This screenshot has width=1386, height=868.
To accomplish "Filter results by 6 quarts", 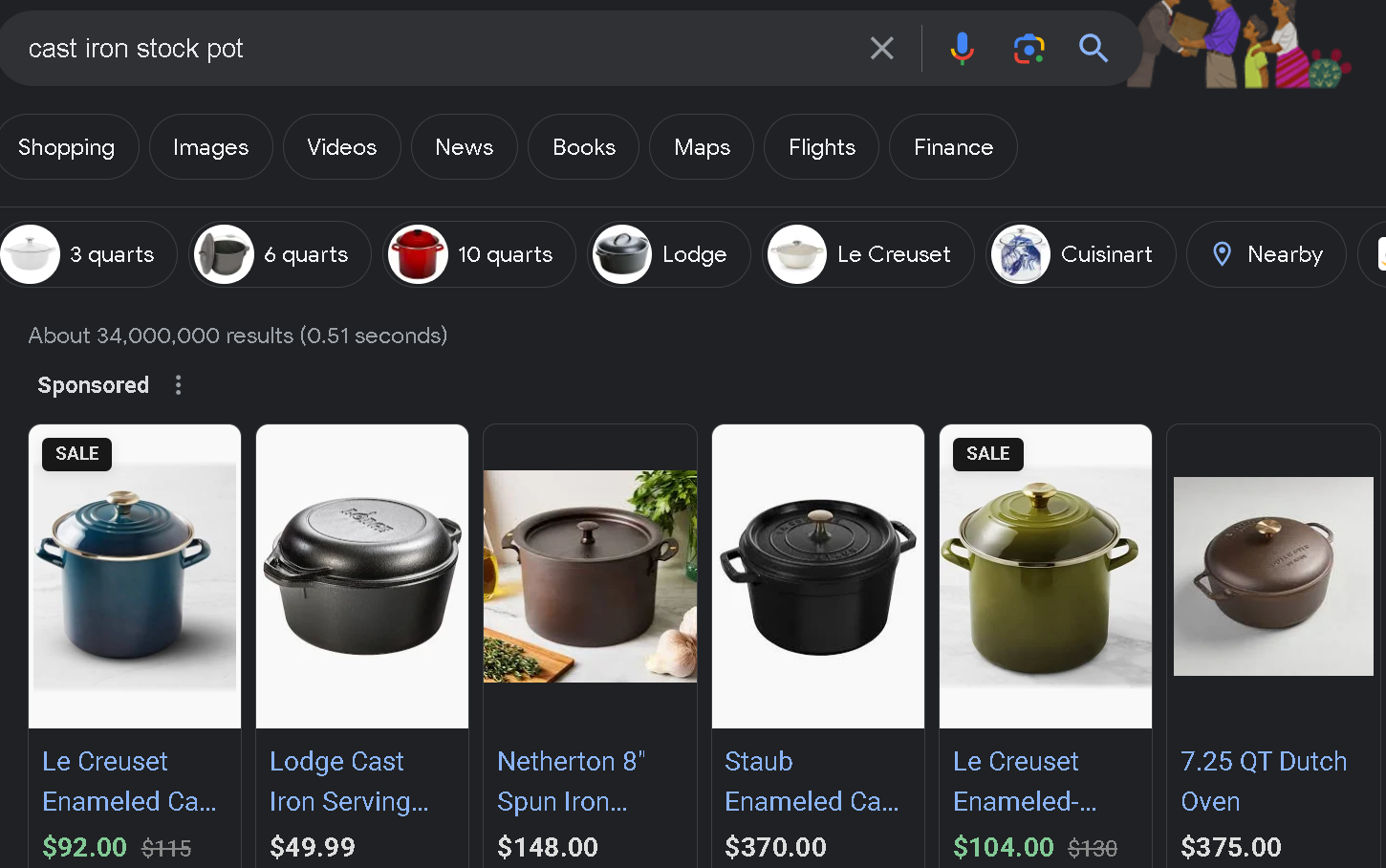I will 280,254.
